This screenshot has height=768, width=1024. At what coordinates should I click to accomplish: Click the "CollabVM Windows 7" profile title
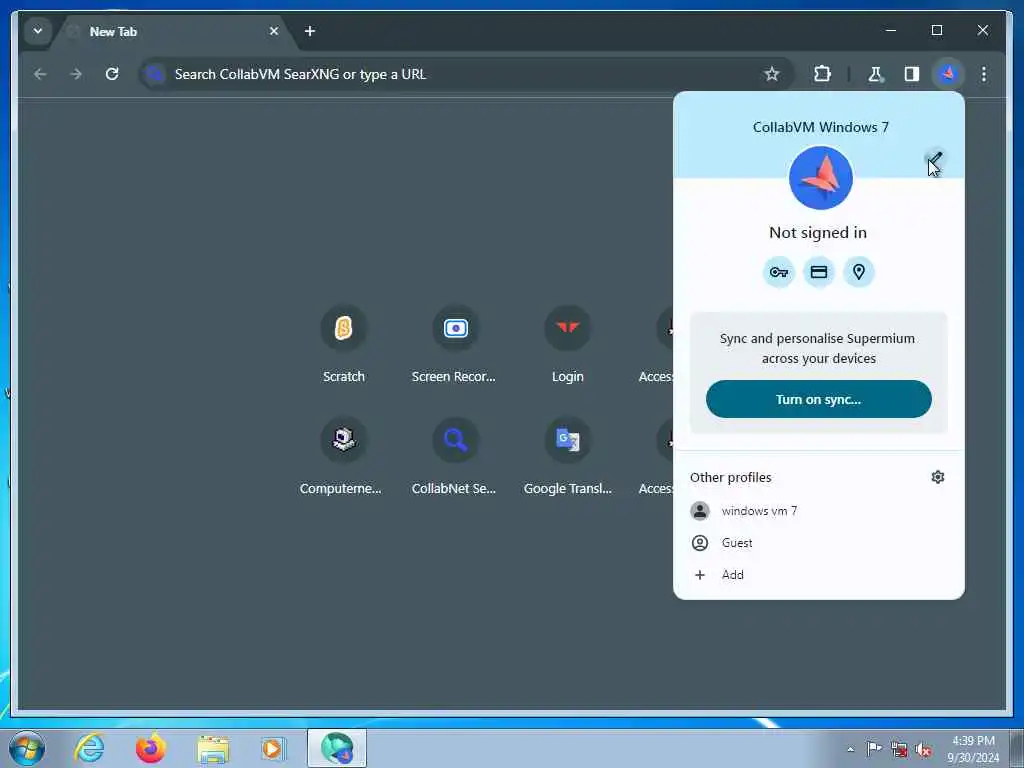click(x=820, y=127)
